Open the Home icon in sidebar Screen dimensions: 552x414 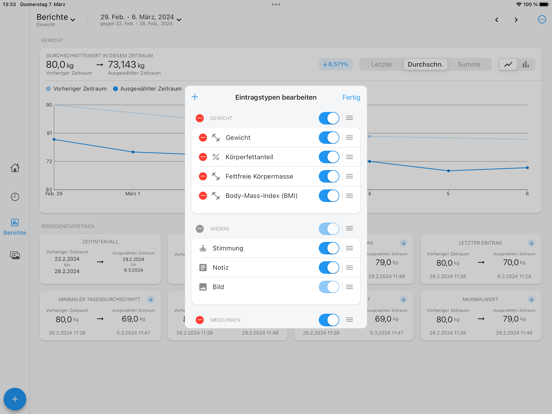(x=15, y=168)
